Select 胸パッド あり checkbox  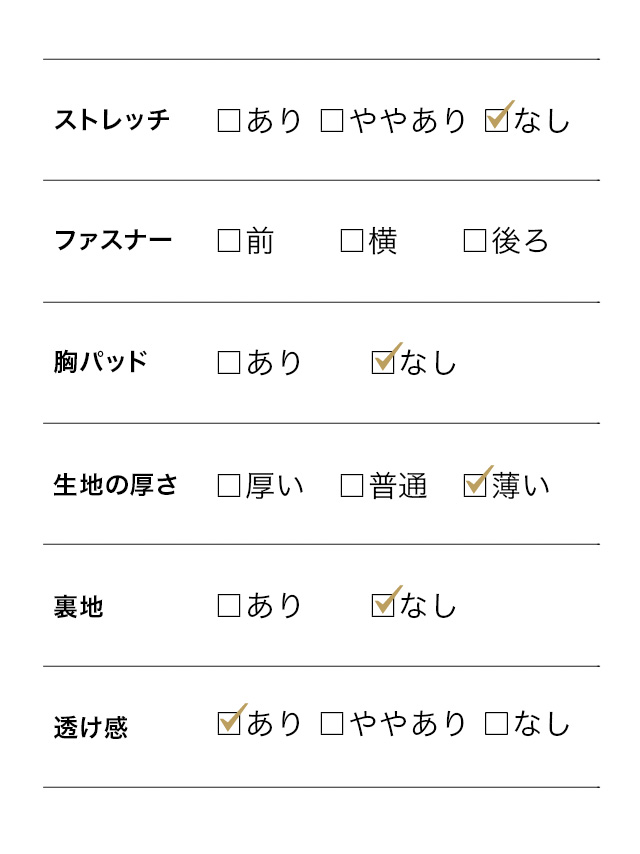[229, 363]
